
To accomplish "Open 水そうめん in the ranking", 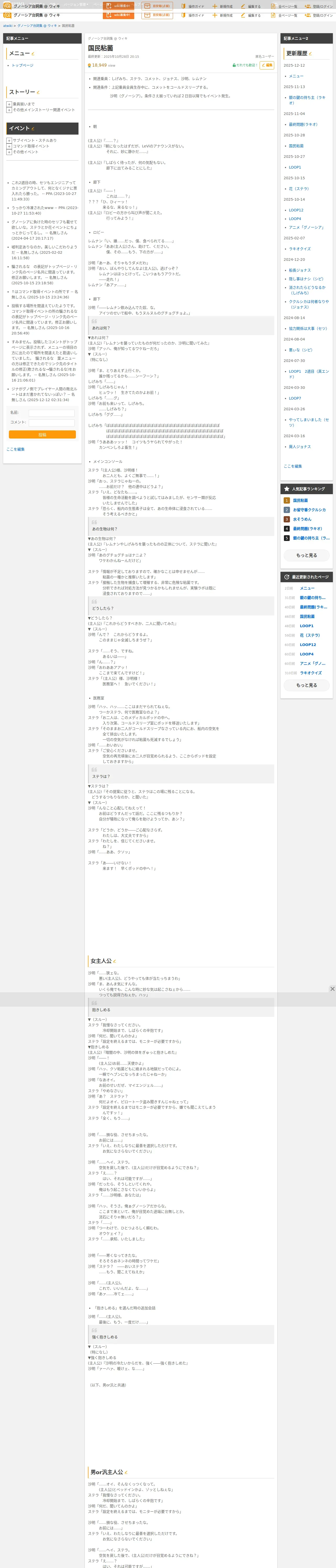I will (302, 519).
